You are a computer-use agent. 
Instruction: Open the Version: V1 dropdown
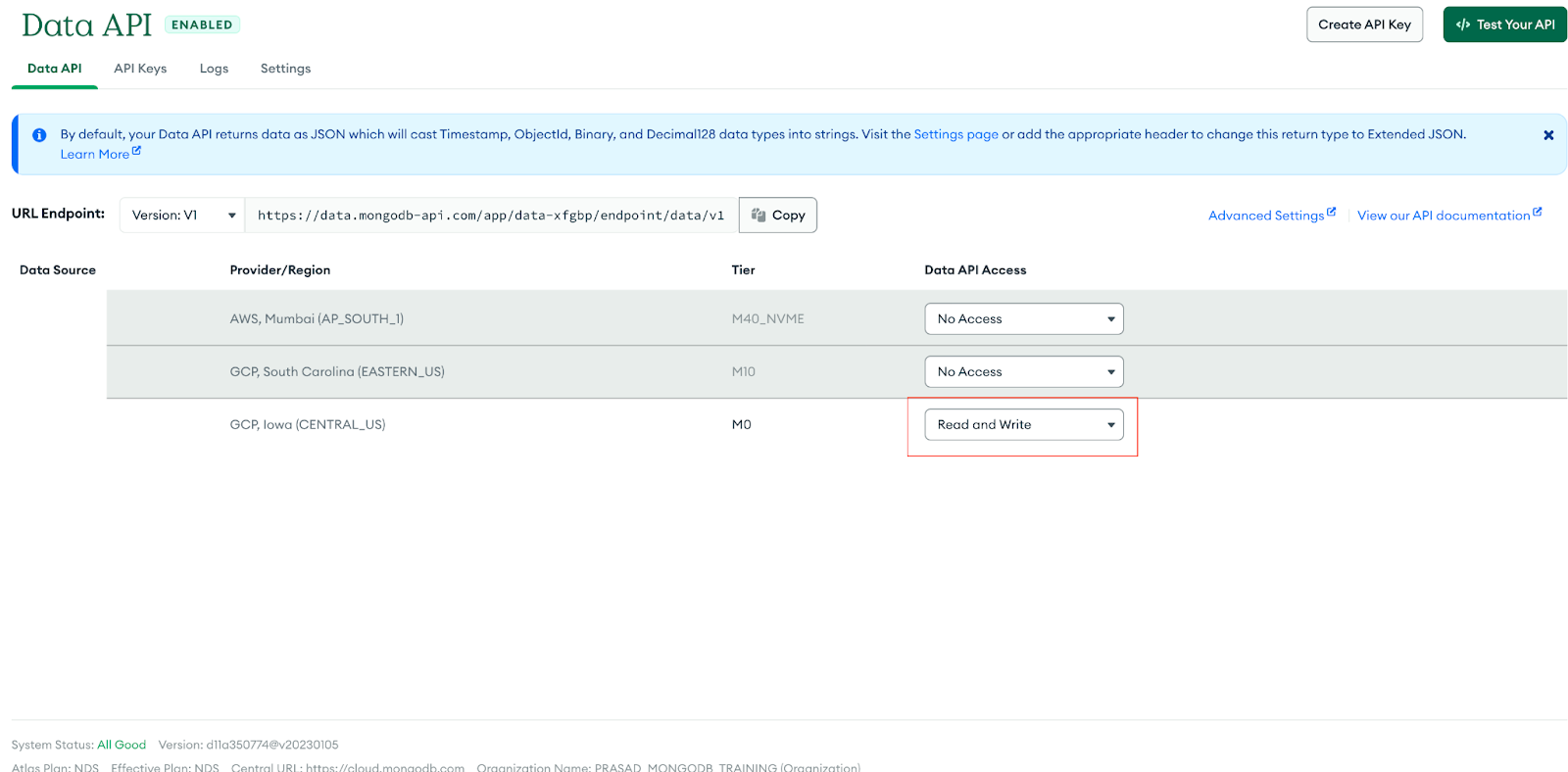[x=182, y=216]
